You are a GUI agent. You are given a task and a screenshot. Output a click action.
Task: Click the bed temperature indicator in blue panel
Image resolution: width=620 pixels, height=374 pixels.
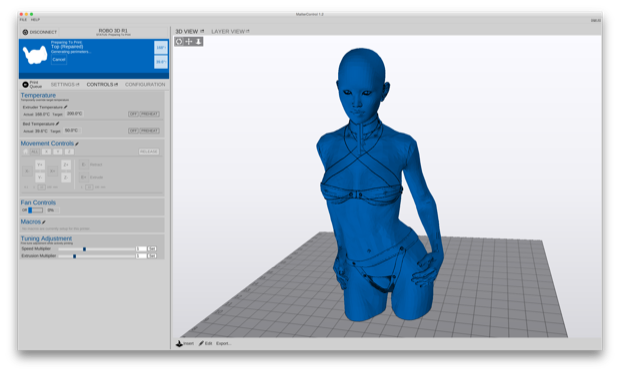pyautogui.click(x=161, y=62)
